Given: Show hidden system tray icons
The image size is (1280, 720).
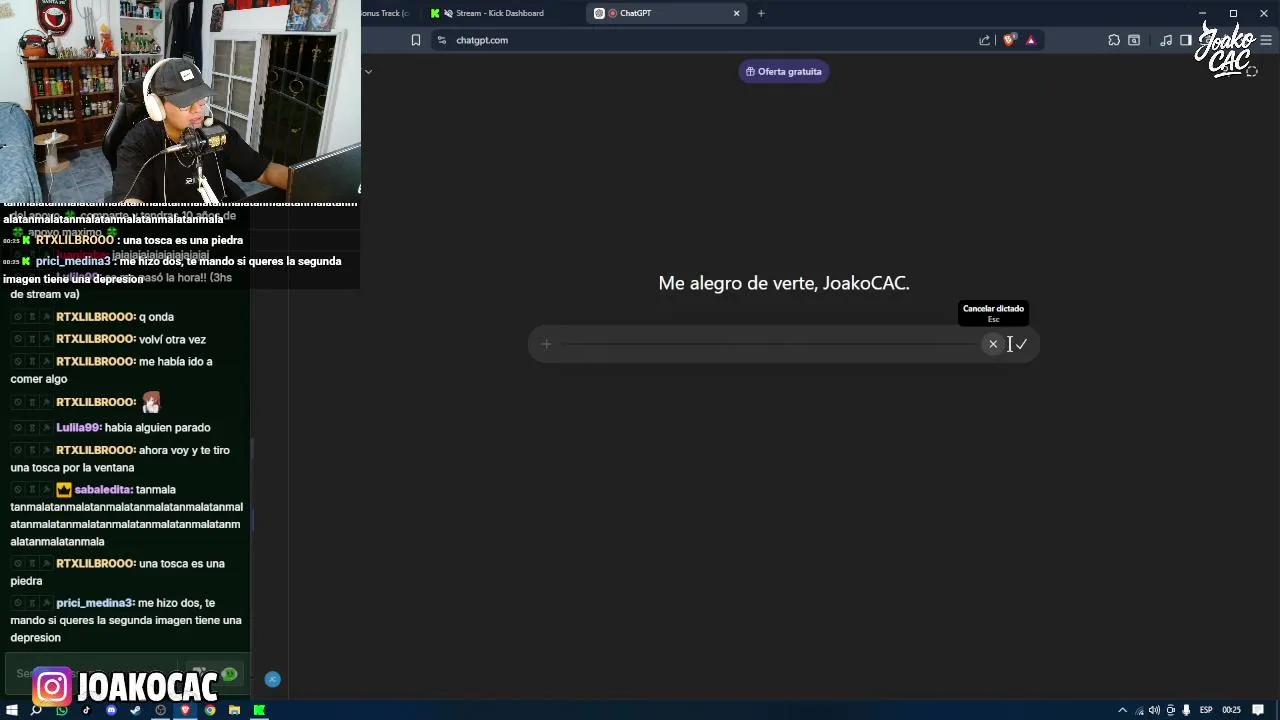Looking at the screenshot, I should click(x=1122, y=710).
